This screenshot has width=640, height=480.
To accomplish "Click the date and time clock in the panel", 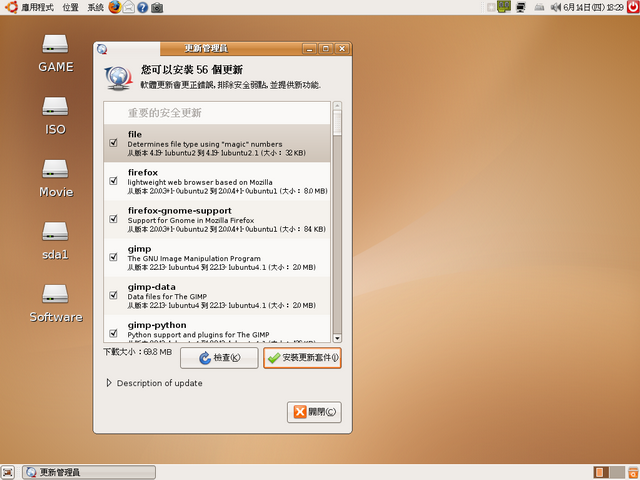I will tap(593, 7).
